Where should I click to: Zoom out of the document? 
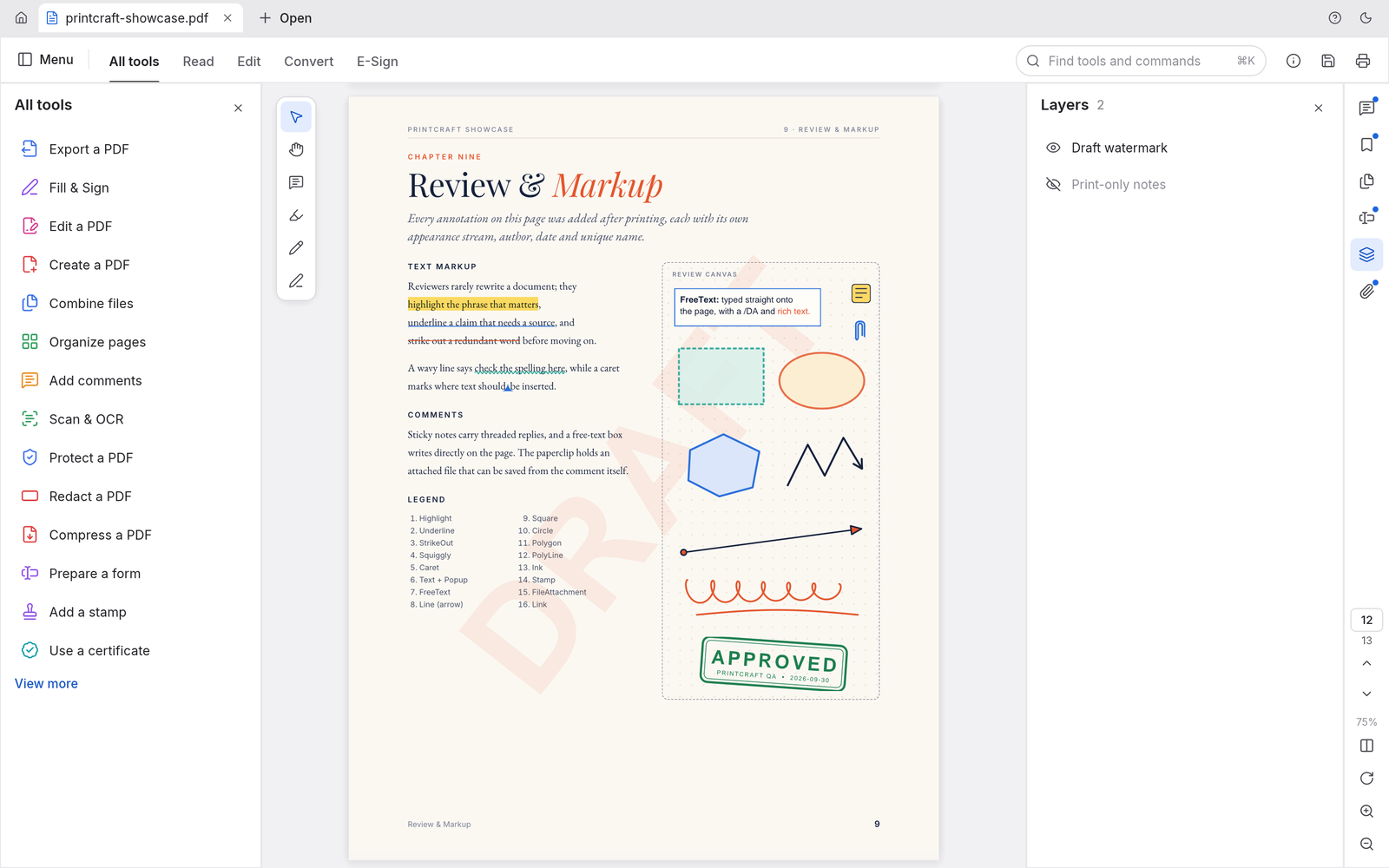[1366, 845]
